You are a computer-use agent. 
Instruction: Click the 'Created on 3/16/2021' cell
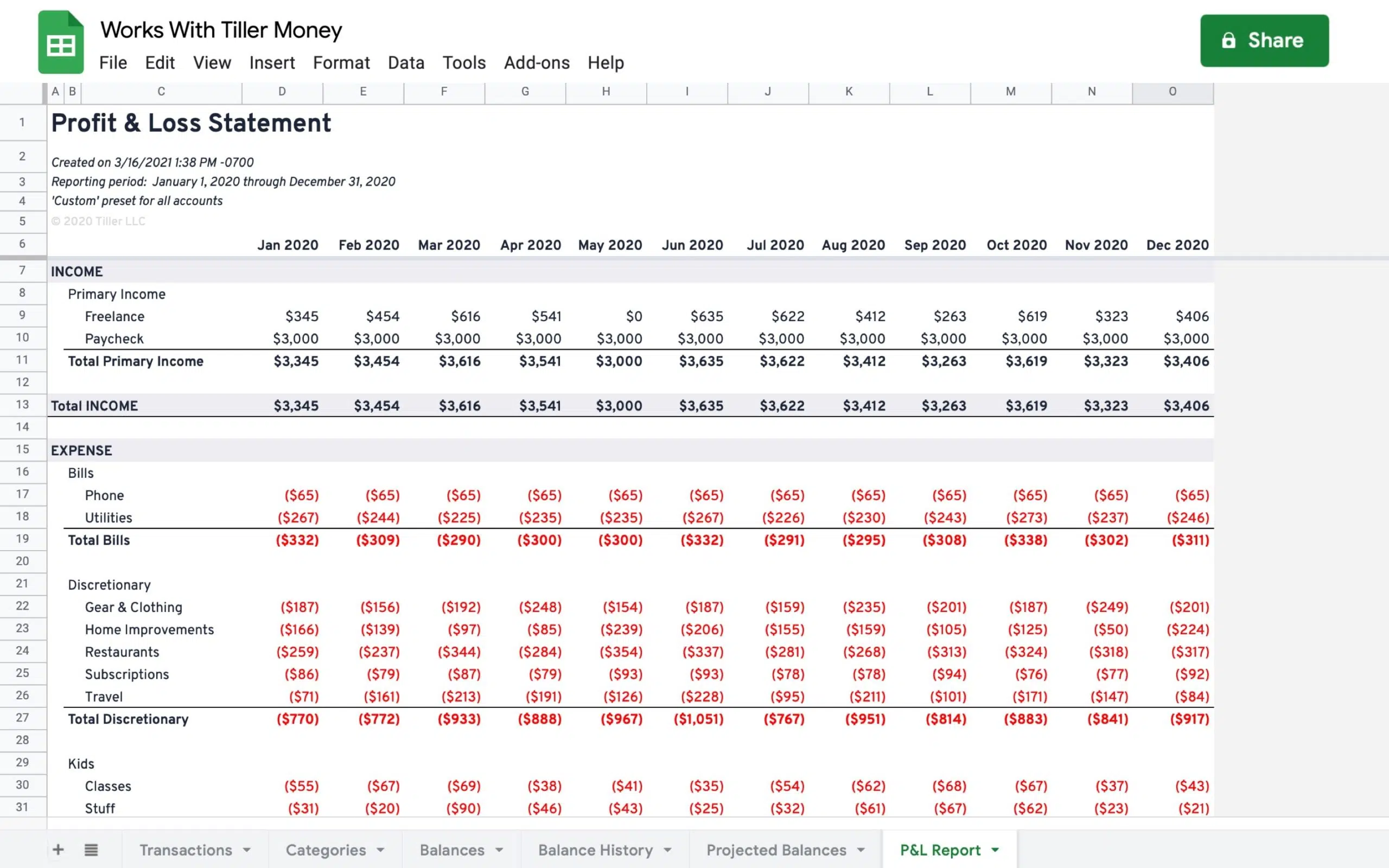tap(152, 162)
